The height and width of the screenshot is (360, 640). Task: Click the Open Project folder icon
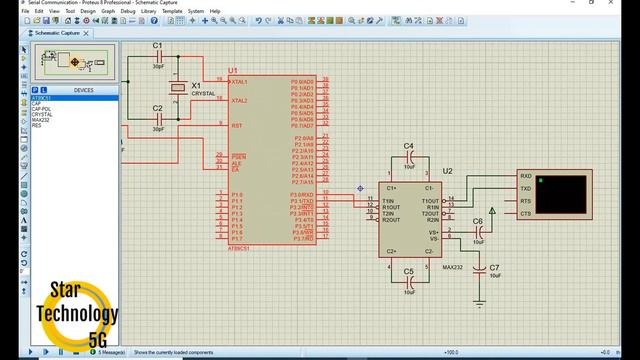tap(37, 20)
